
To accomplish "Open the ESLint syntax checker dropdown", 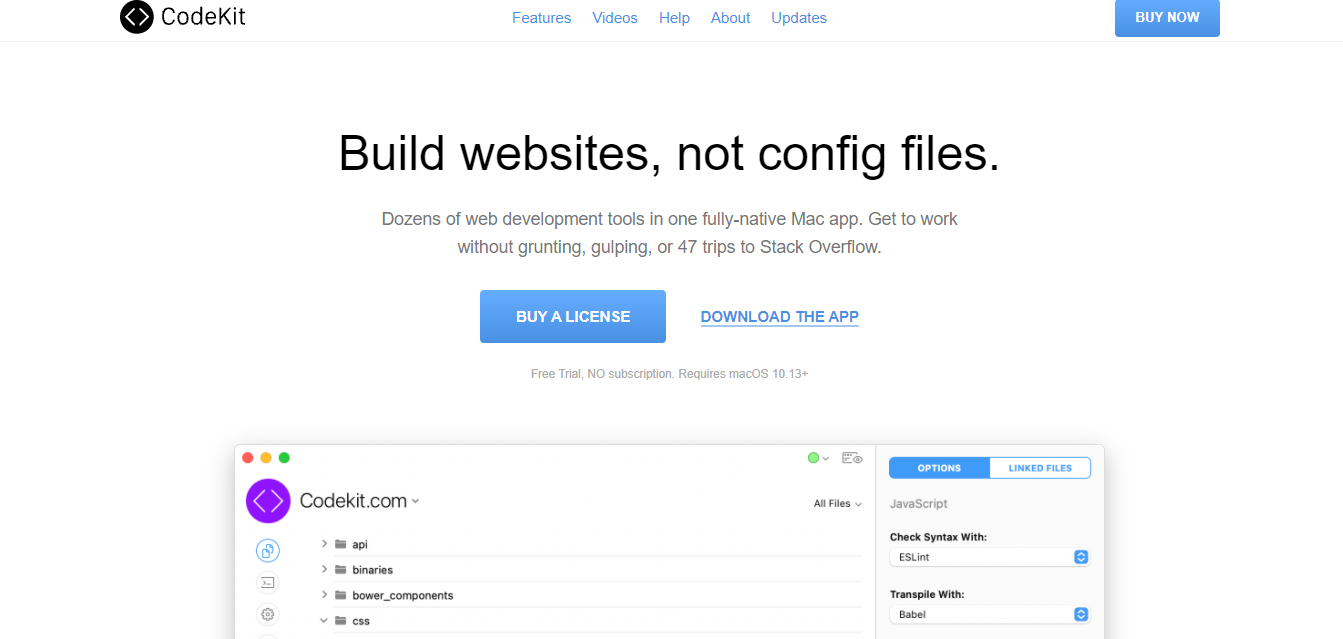I will pyautogui.click(x=989, y=557).
